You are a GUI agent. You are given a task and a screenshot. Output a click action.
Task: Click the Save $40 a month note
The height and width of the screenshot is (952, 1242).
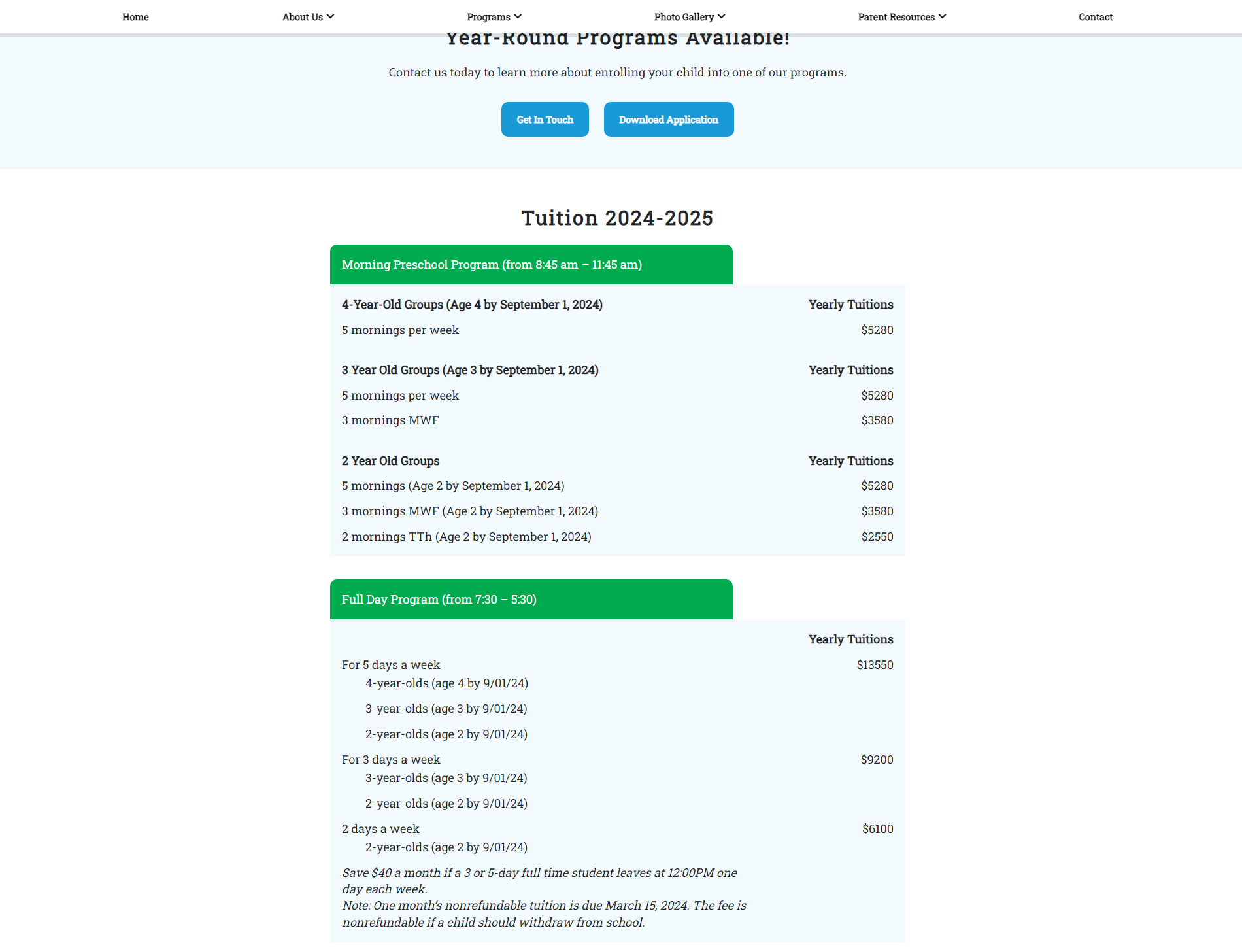pos(539,881)
